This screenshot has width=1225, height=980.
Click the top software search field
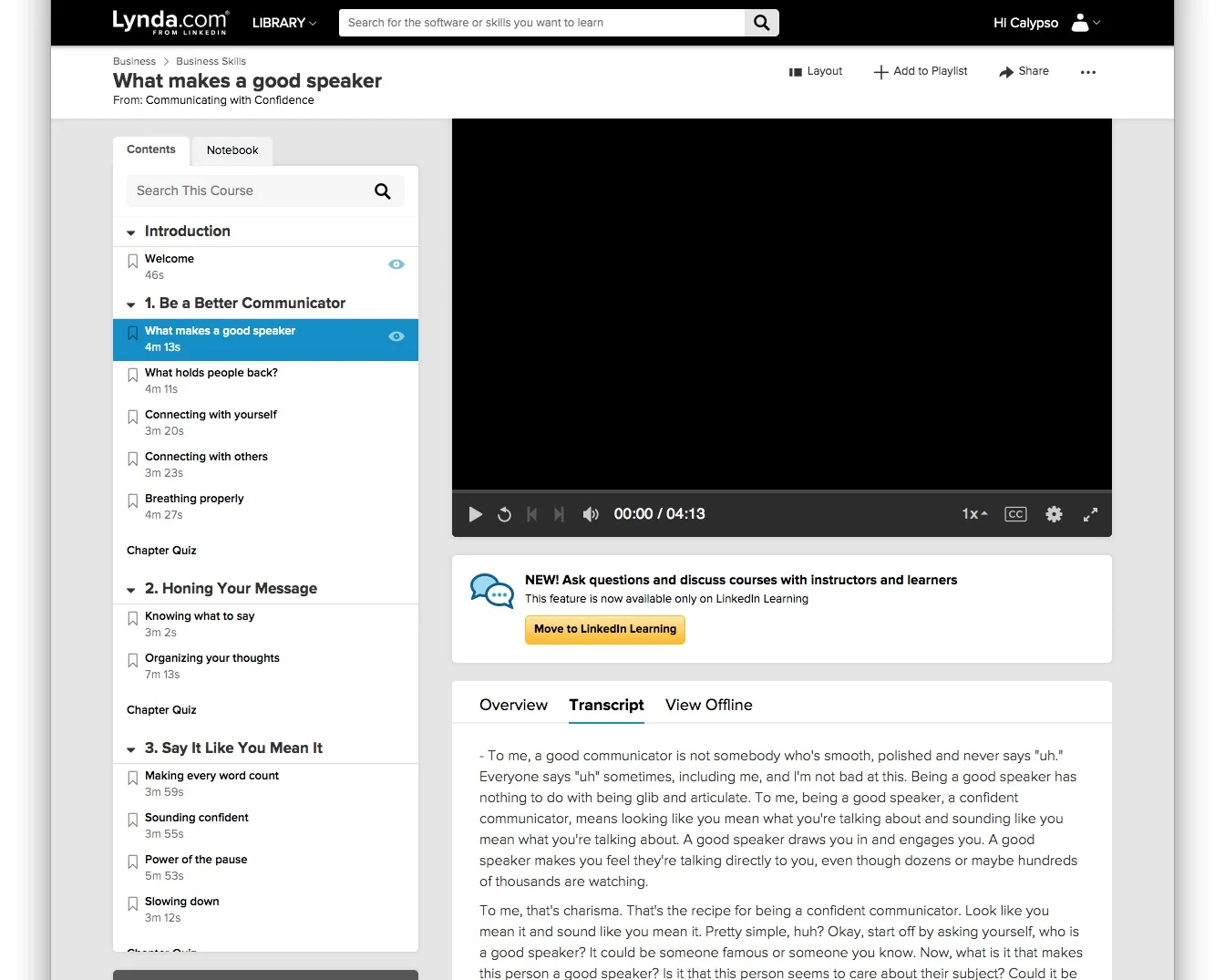coord(542,23)
